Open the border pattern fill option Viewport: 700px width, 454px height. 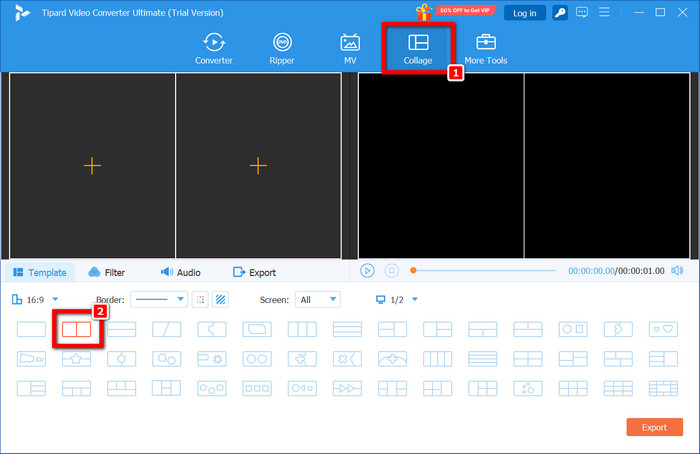pyautogui.click(x=221, y=300)
